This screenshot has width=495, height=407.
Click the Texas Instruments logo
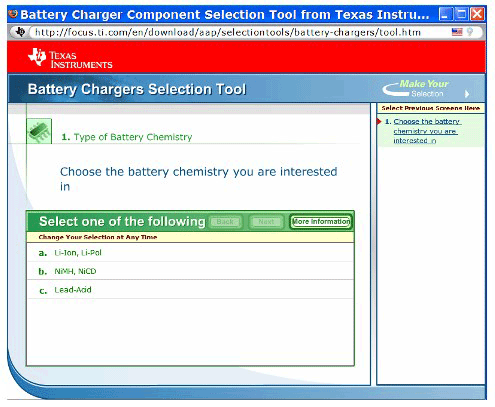pyautogui.click(x=70, y=58)
